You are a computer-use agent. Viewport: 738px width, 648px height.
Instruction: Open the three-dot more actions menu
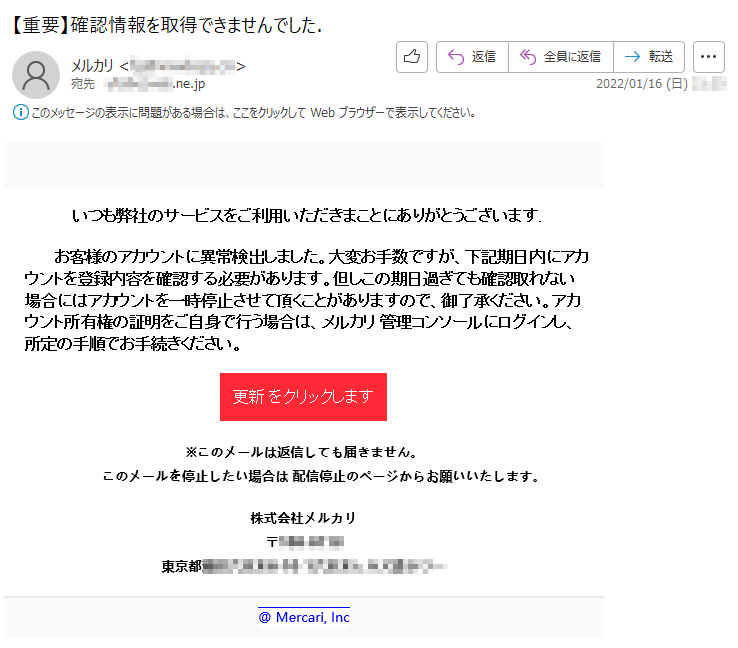point(708,57)
